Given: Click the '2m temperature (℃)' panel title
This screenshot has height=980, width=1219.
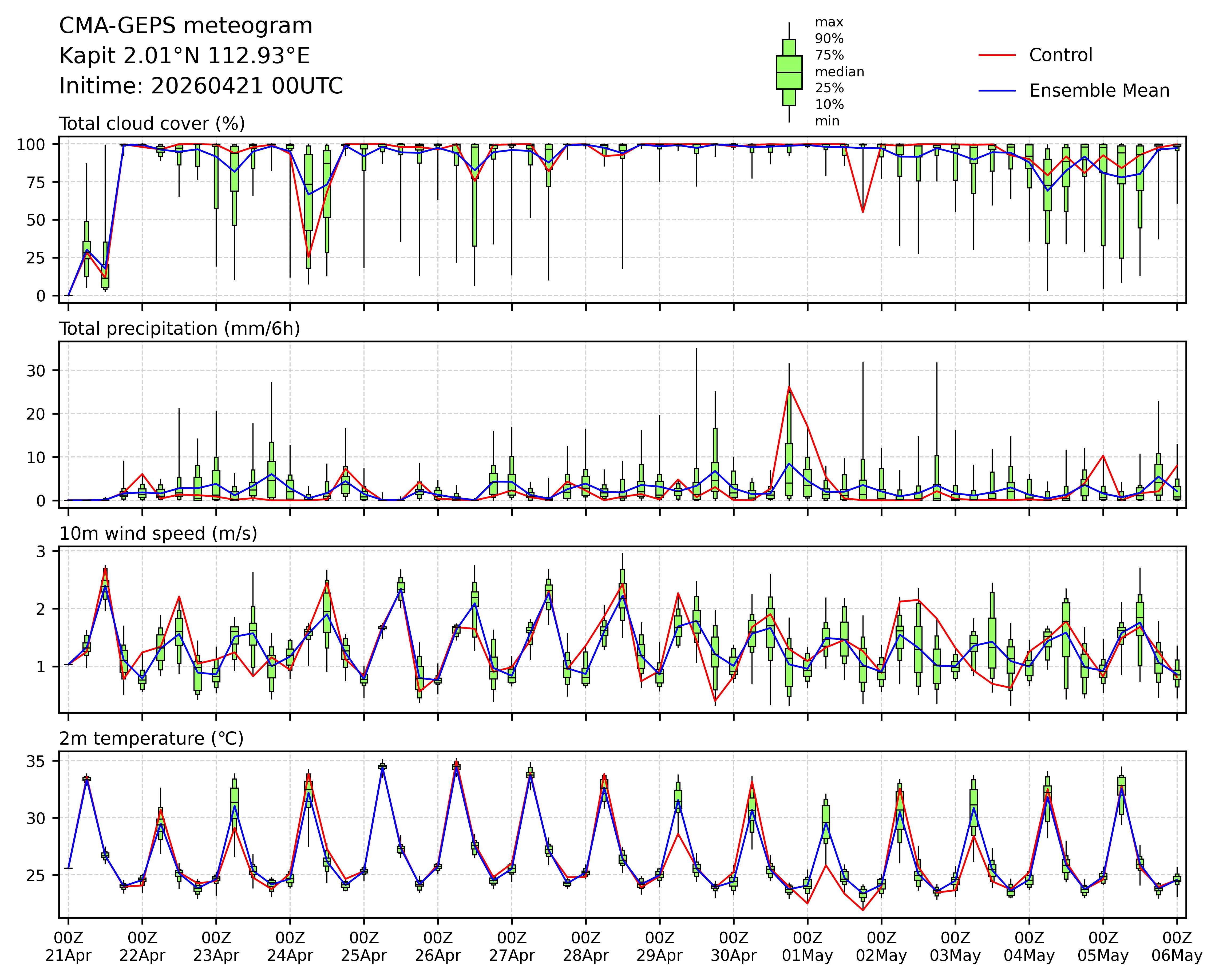Looking at the screenshot, I should coord(152,738).
